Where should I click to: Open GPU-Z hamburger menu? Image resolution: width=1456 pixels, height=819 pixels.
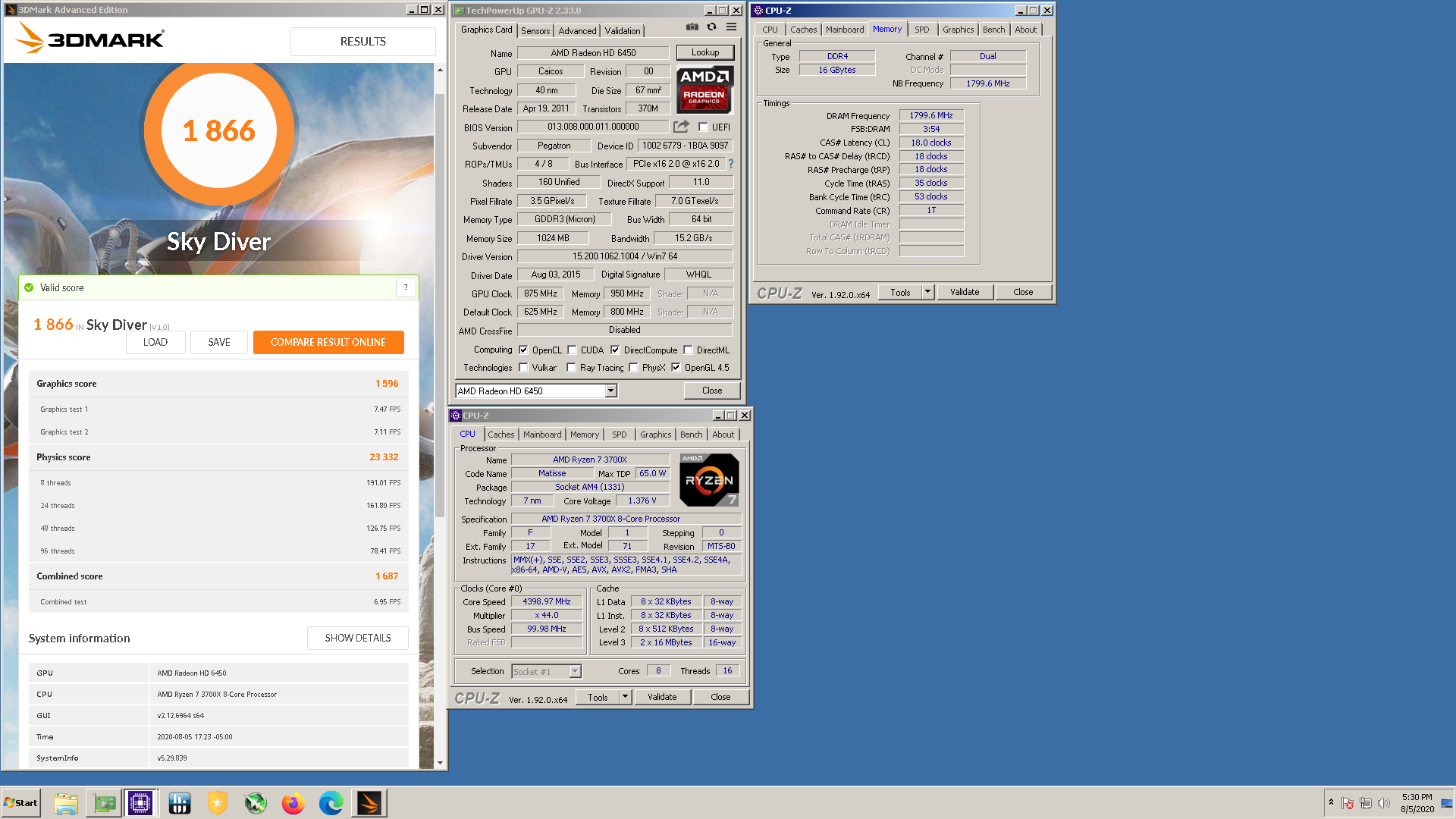point(731,27)
